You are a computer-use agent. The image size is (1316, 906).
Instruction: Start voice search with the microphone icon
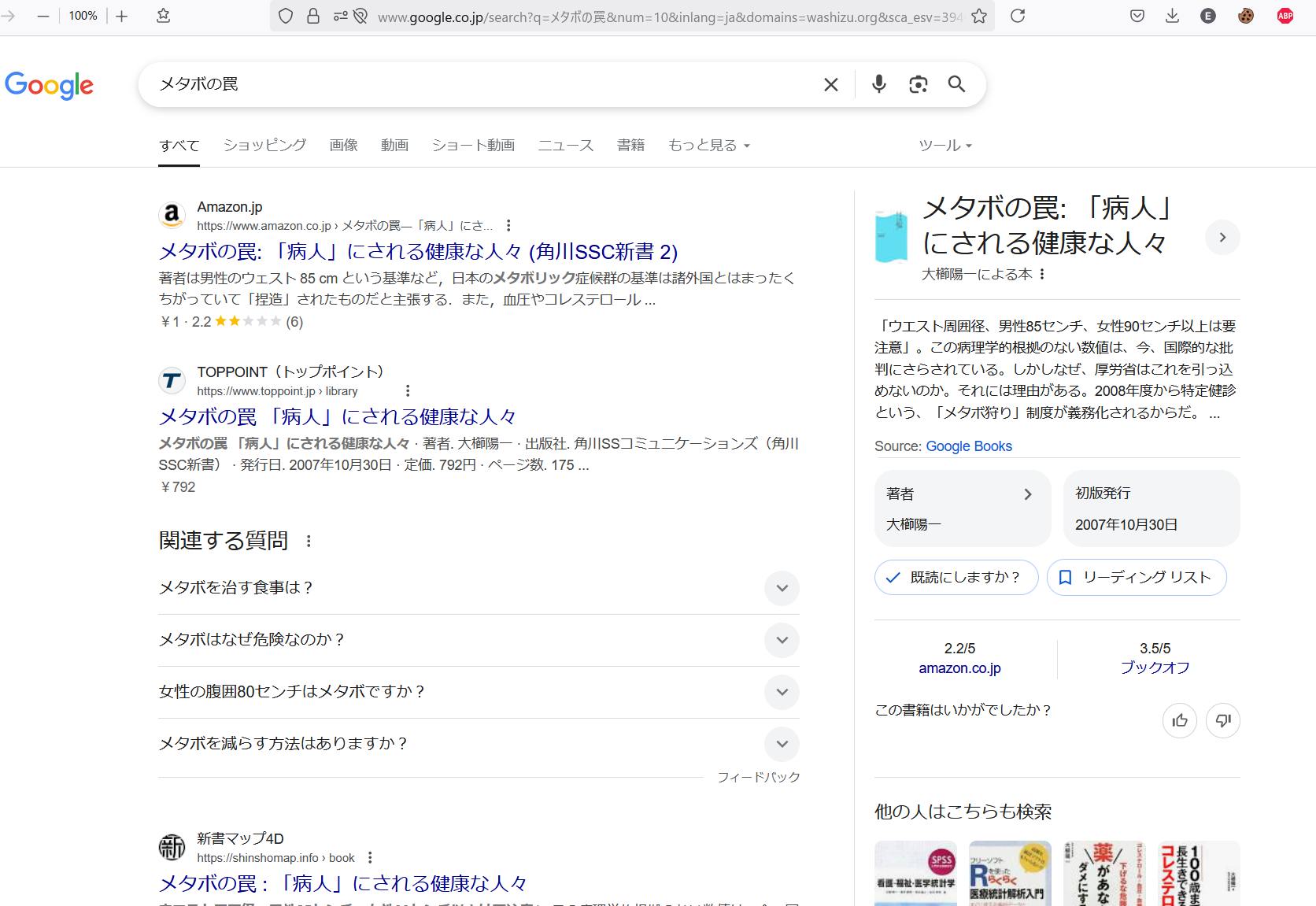point(879,84)
